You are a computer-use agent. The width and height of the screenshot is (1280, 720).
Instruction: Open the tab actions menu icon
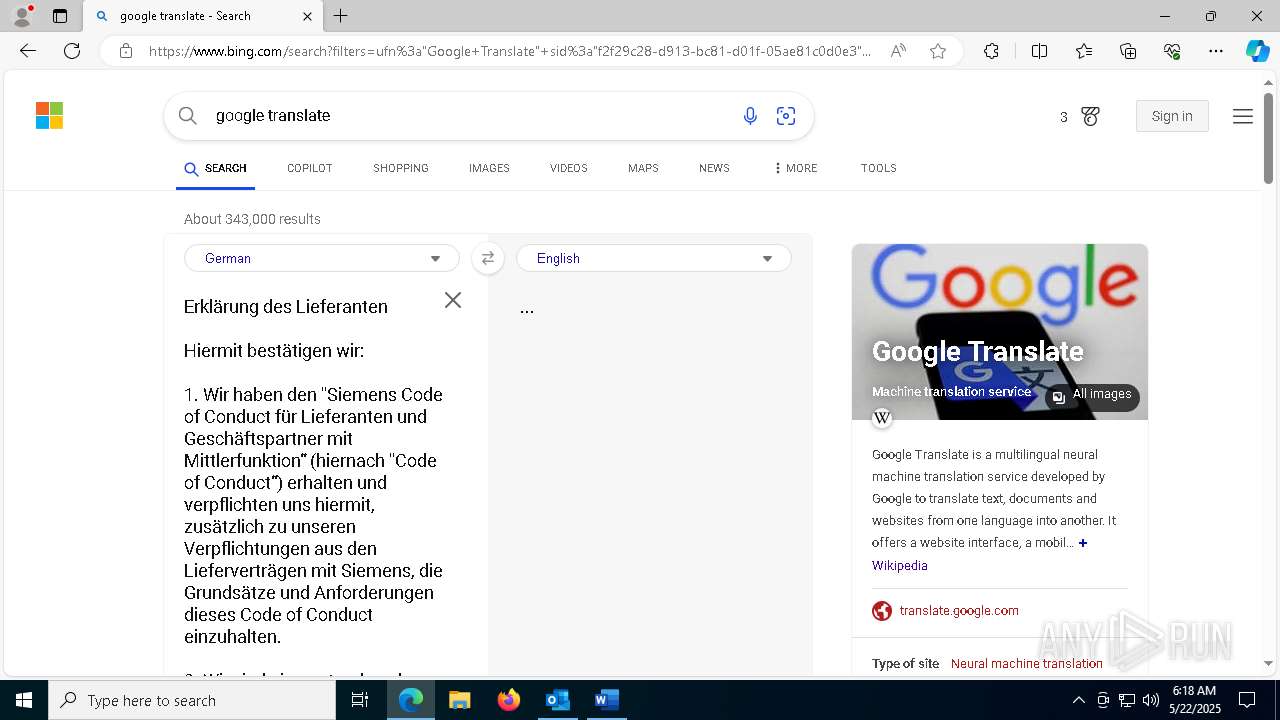(60, 16)
